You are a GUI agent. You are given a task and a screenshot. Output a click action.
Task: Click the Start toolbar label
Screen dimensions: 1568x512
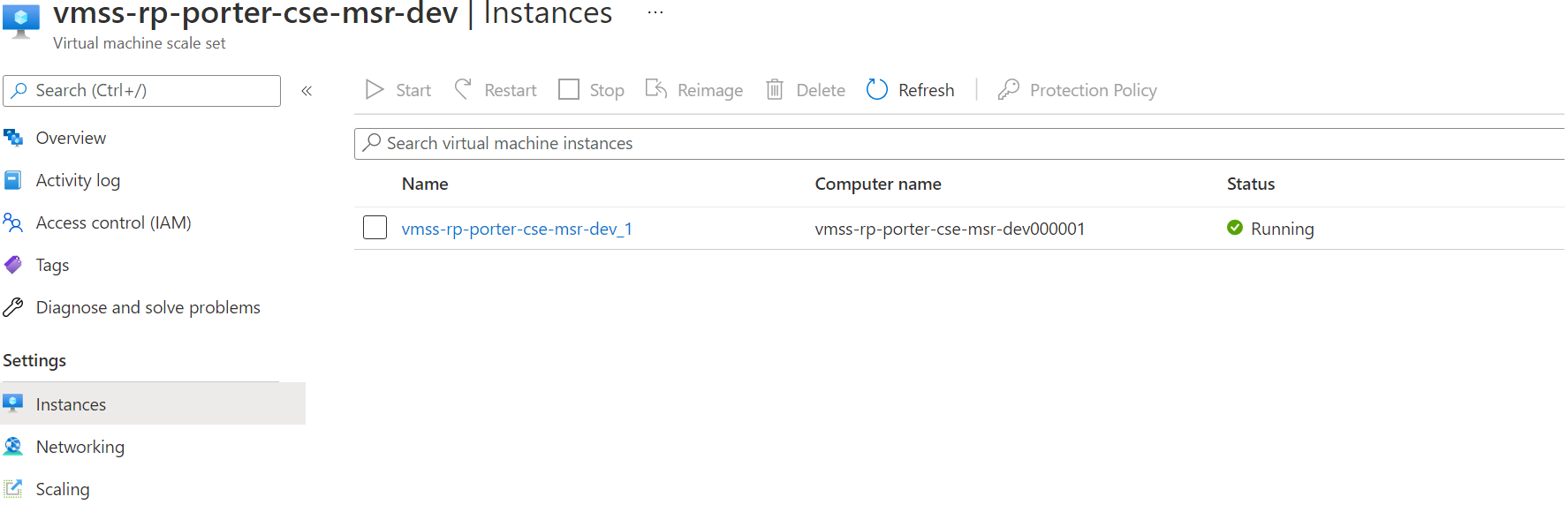click(x=413, y=90)
